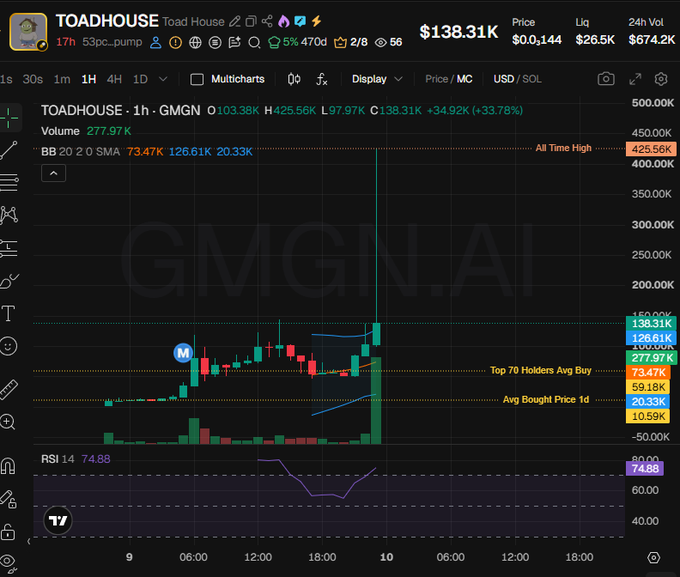Click the share icon in header
Screen dimensions: 680x577
click(267, 21)
